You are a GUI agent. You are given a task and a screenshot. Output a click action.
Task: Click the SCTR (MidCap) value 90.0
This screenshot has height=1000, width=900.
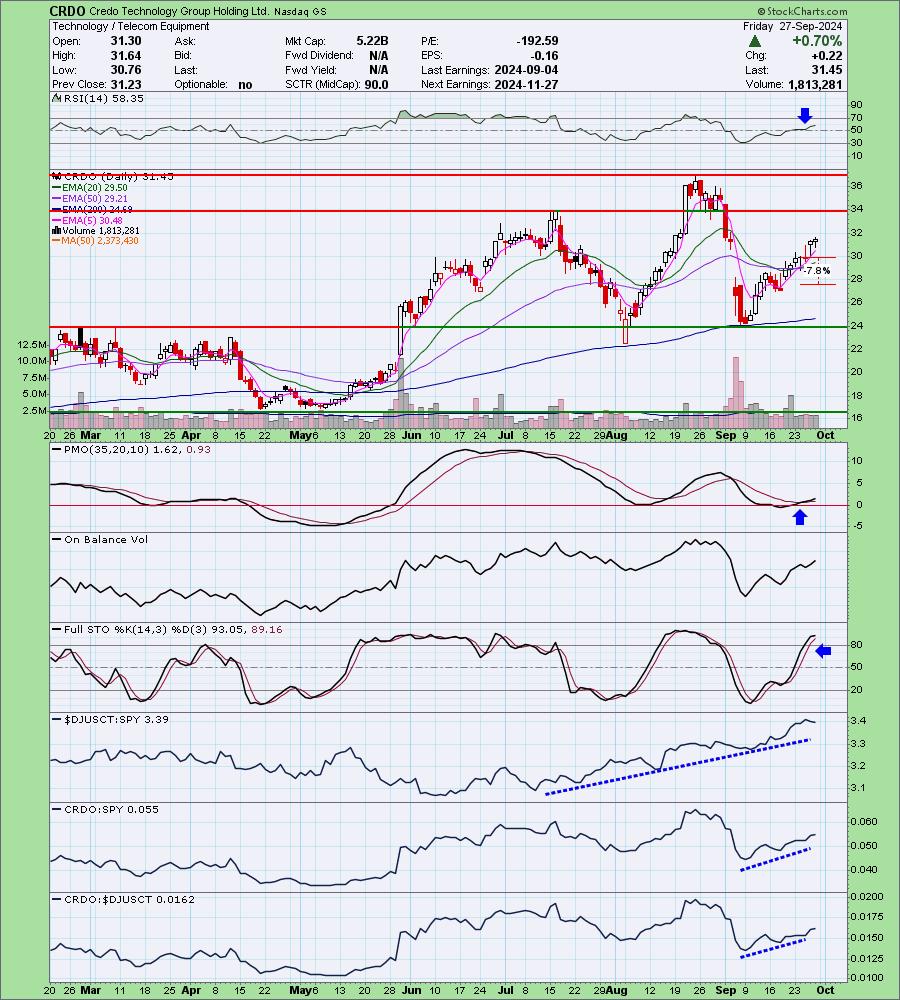pyautogui.click(x=376, y=84)
